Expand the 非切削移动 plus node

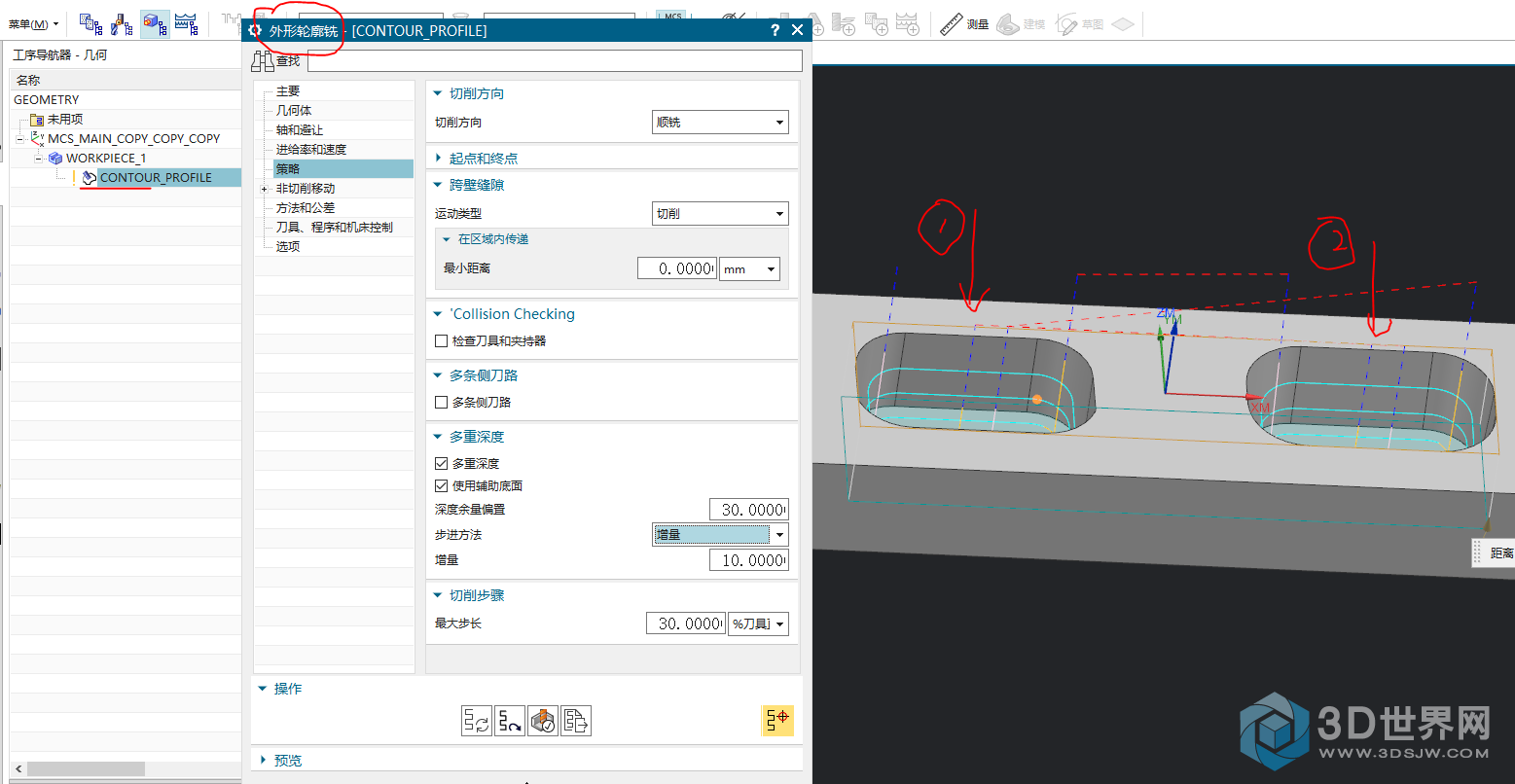coord(264,189)
